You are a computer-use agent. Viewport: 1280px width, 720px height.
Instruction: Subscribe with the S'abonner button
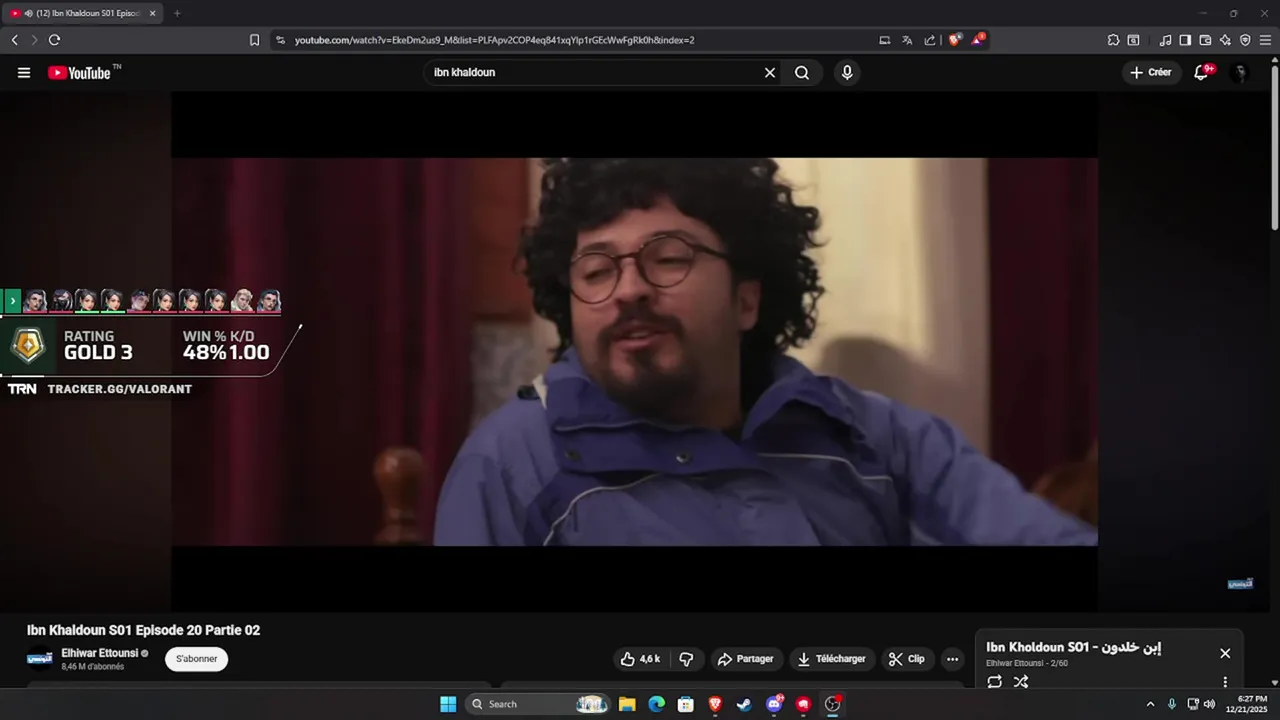[197, 659]
